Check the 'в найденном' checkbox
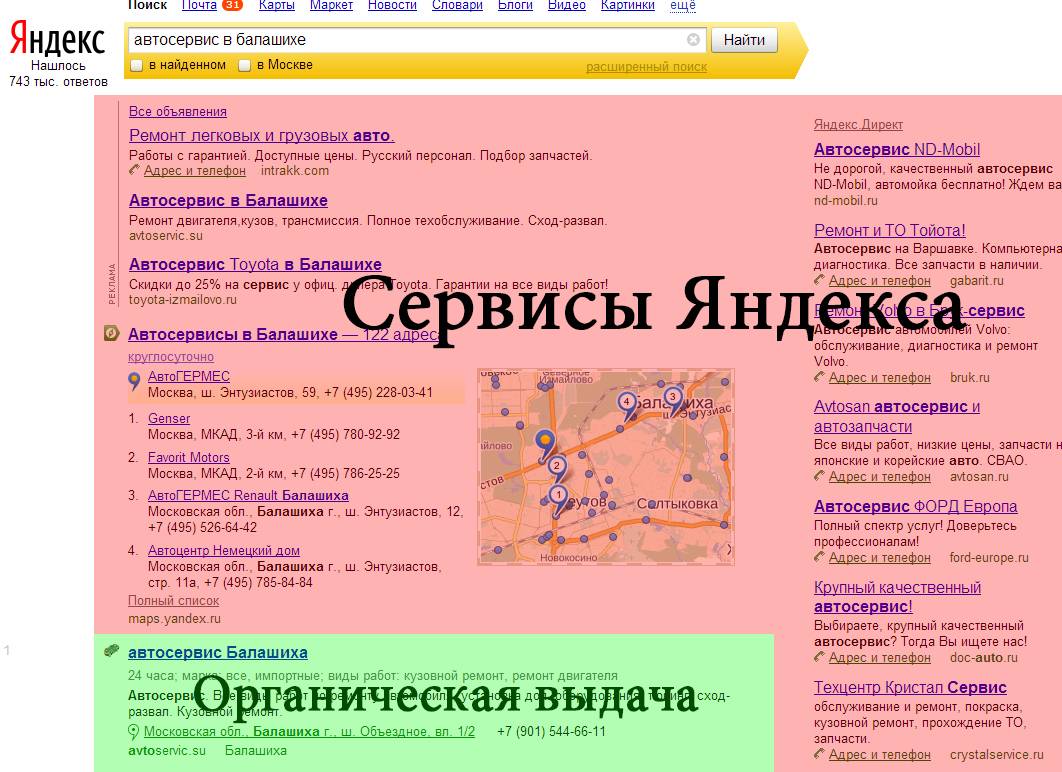Viewport: 1062px width, 772px height. pos(136,66)
